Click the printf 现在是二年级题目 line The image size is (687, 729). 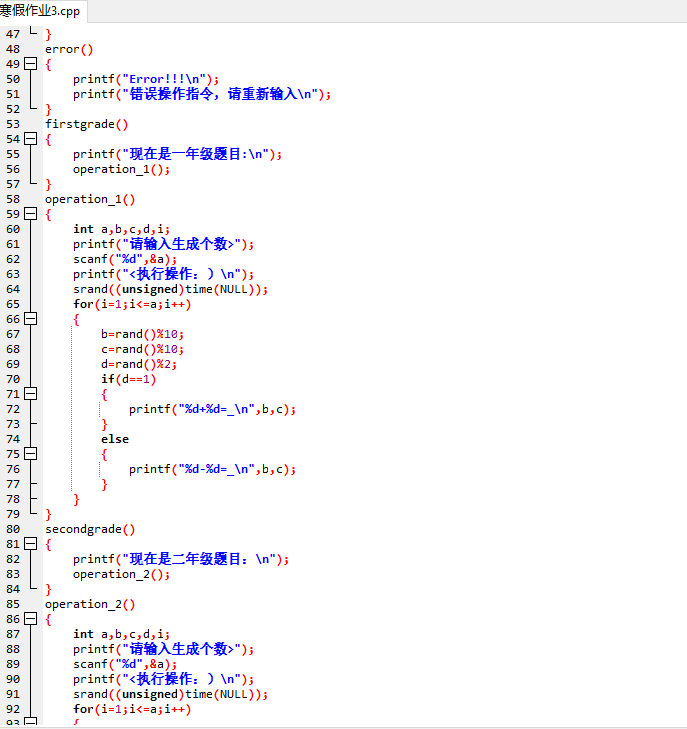[x=181, y=559]
